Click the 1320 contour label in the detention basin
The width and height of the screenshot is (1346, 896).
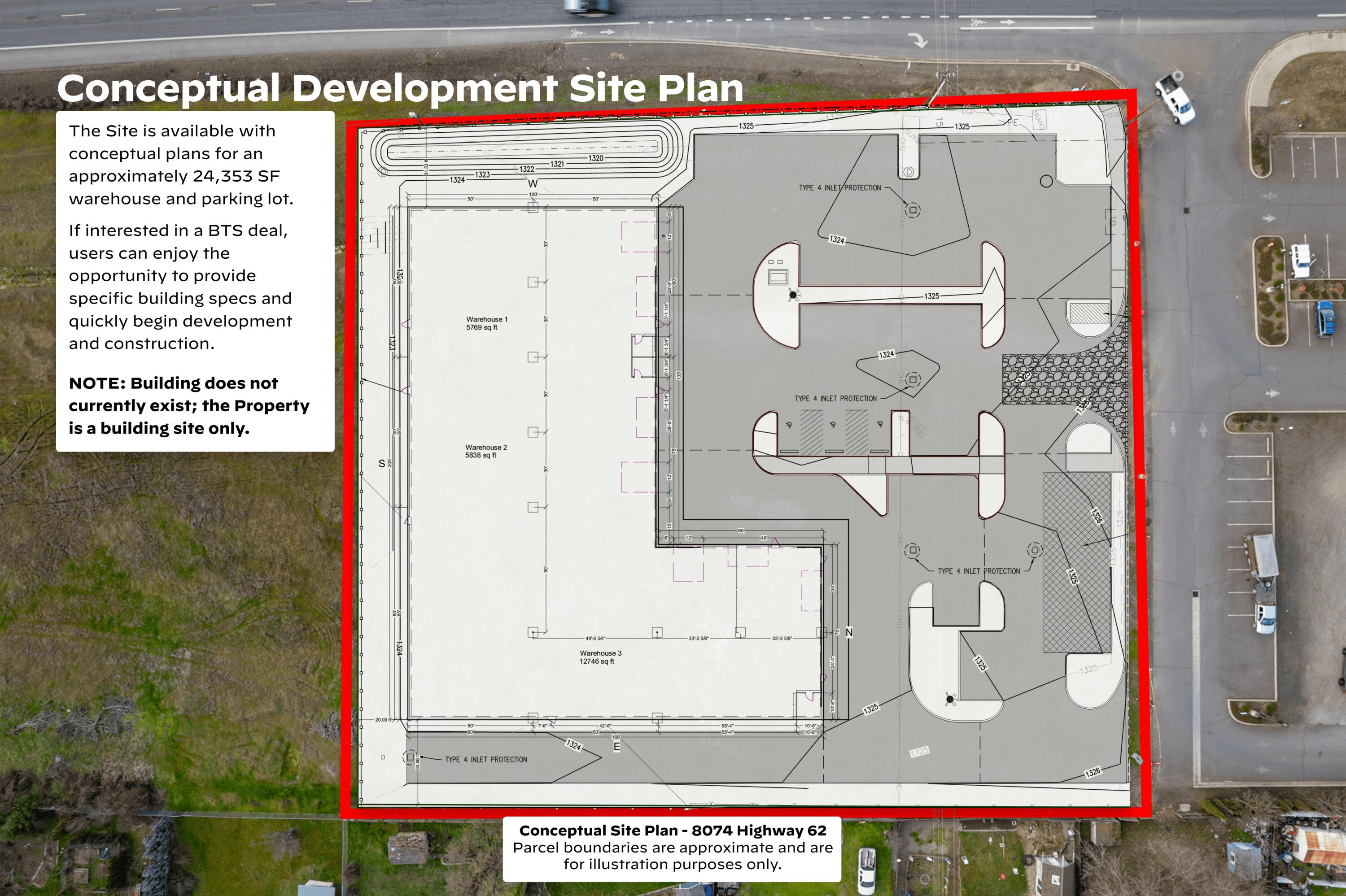click(595, 158)
